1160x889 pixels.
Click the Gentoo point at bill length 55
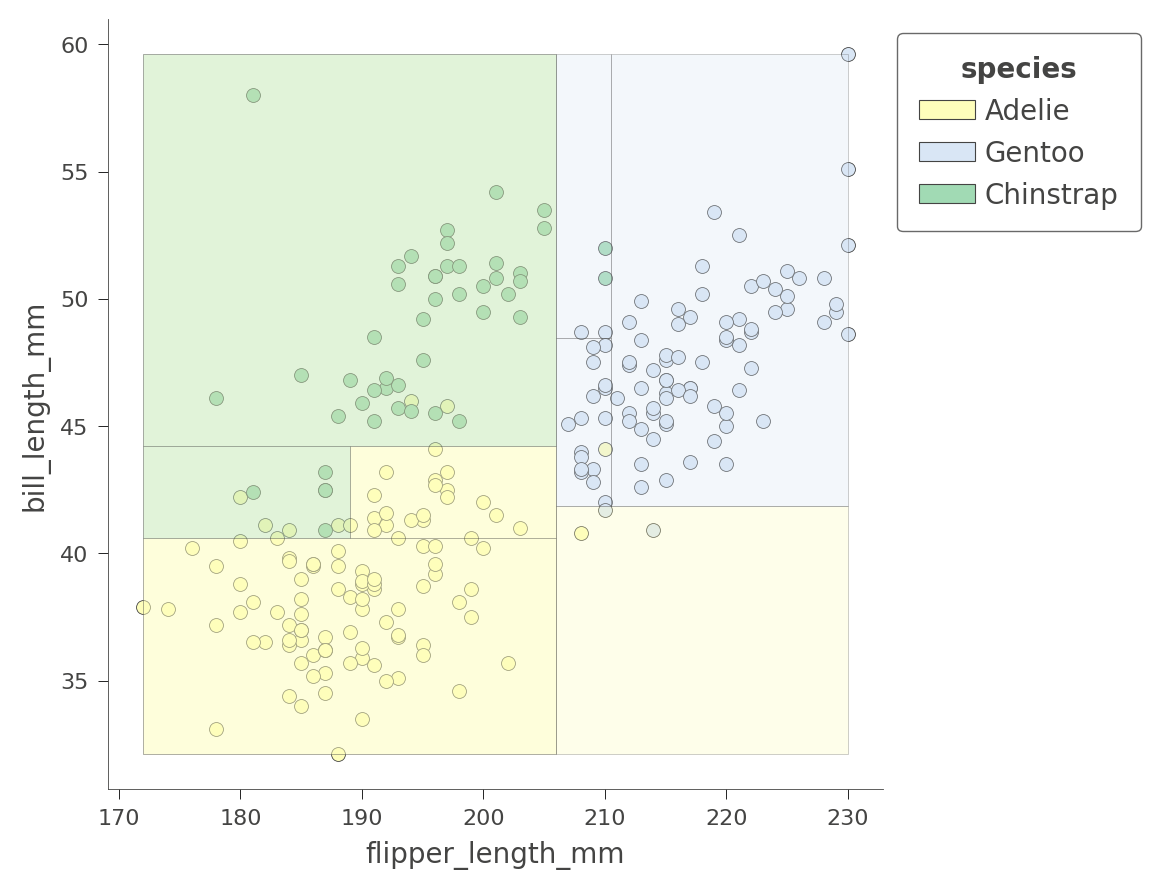pos(848,169)
